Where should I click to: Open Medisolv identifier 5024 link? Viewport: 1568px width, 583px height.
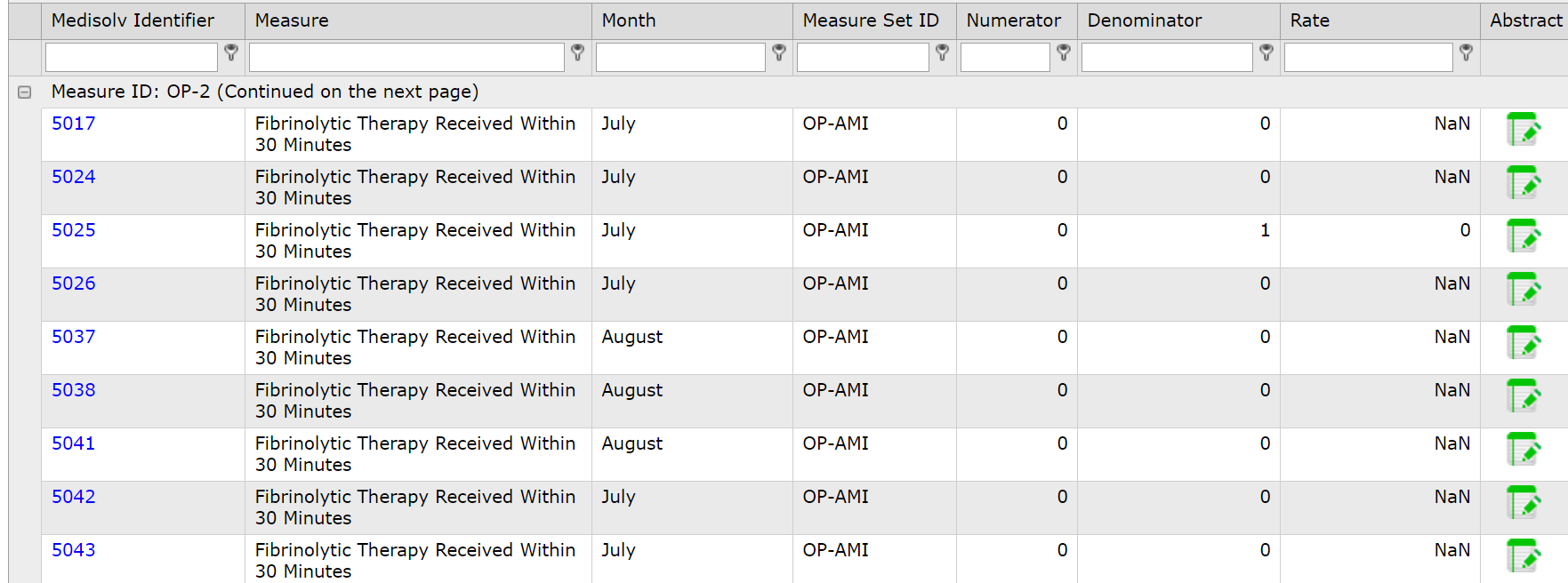tap(73, 177)
